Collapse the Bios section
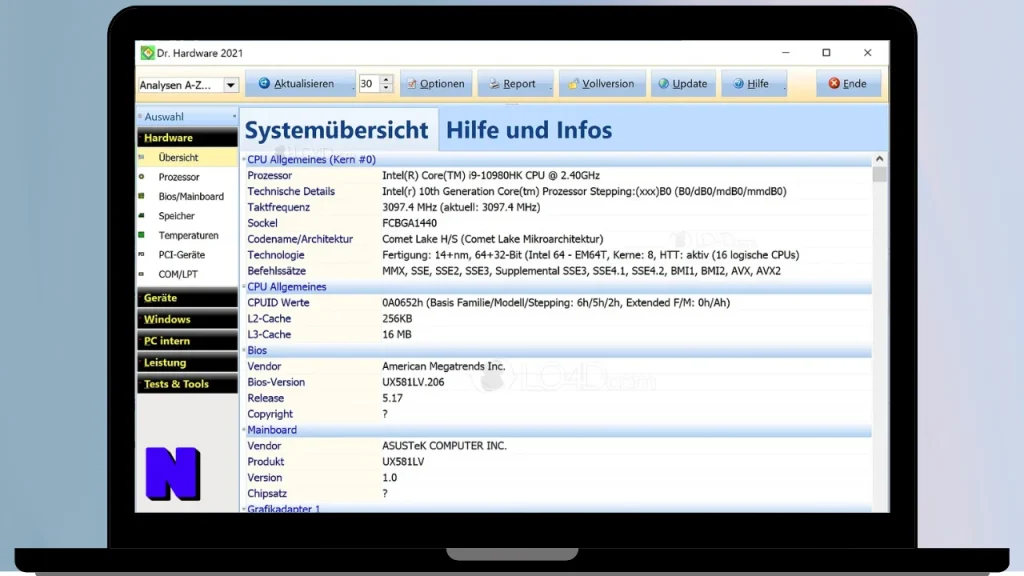 coord(244,351)
